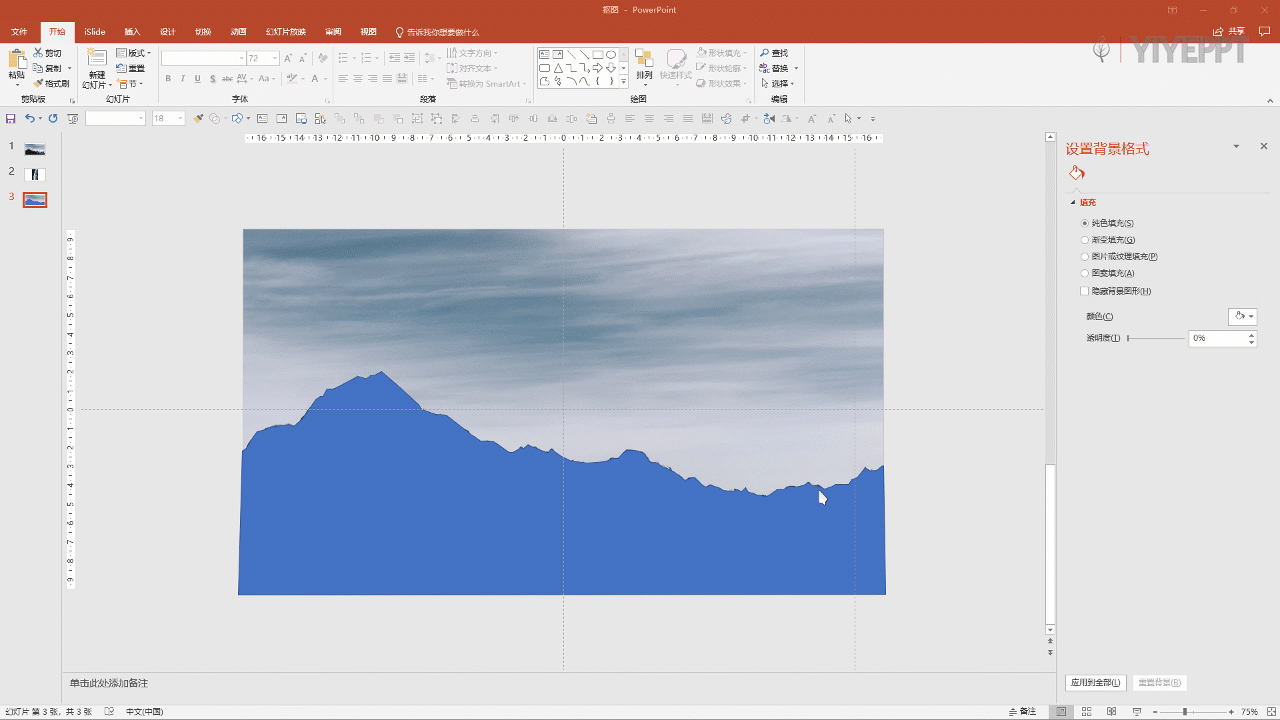The width and height of the screenshot is (1280, 720).
Task: Click the Paste (粘贴) icon
Action: click(x=16, y=60)
